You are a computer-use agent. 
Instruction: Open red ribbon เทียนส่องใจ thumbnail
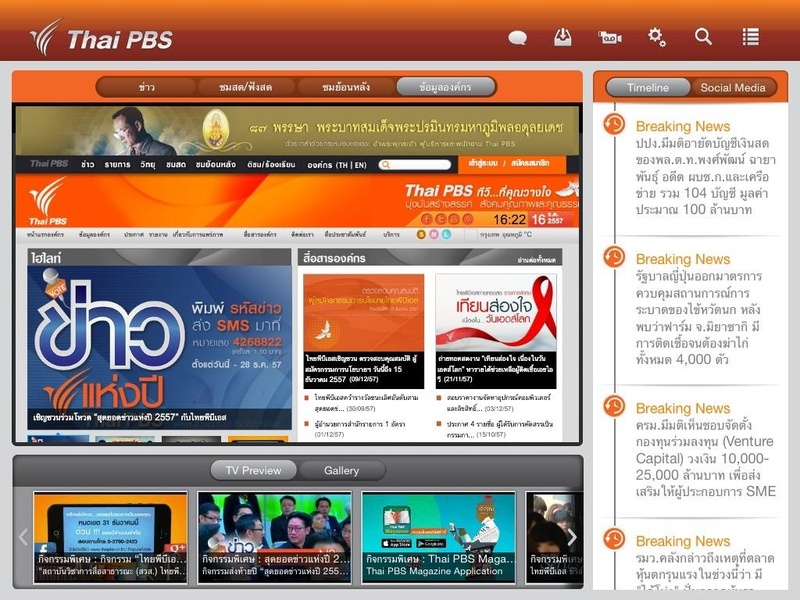496,312
